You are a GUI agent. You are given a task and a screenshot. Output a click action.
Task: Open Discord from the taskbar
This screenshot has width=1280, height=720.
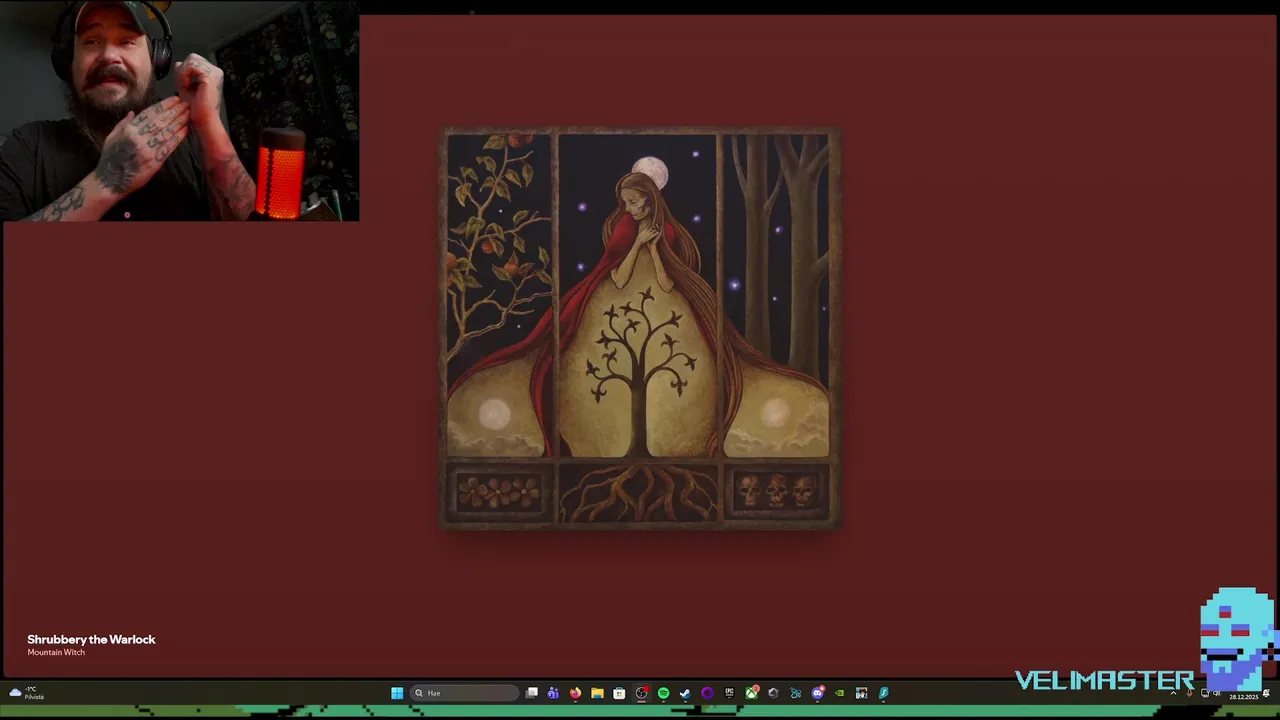[x=817, y=693]
